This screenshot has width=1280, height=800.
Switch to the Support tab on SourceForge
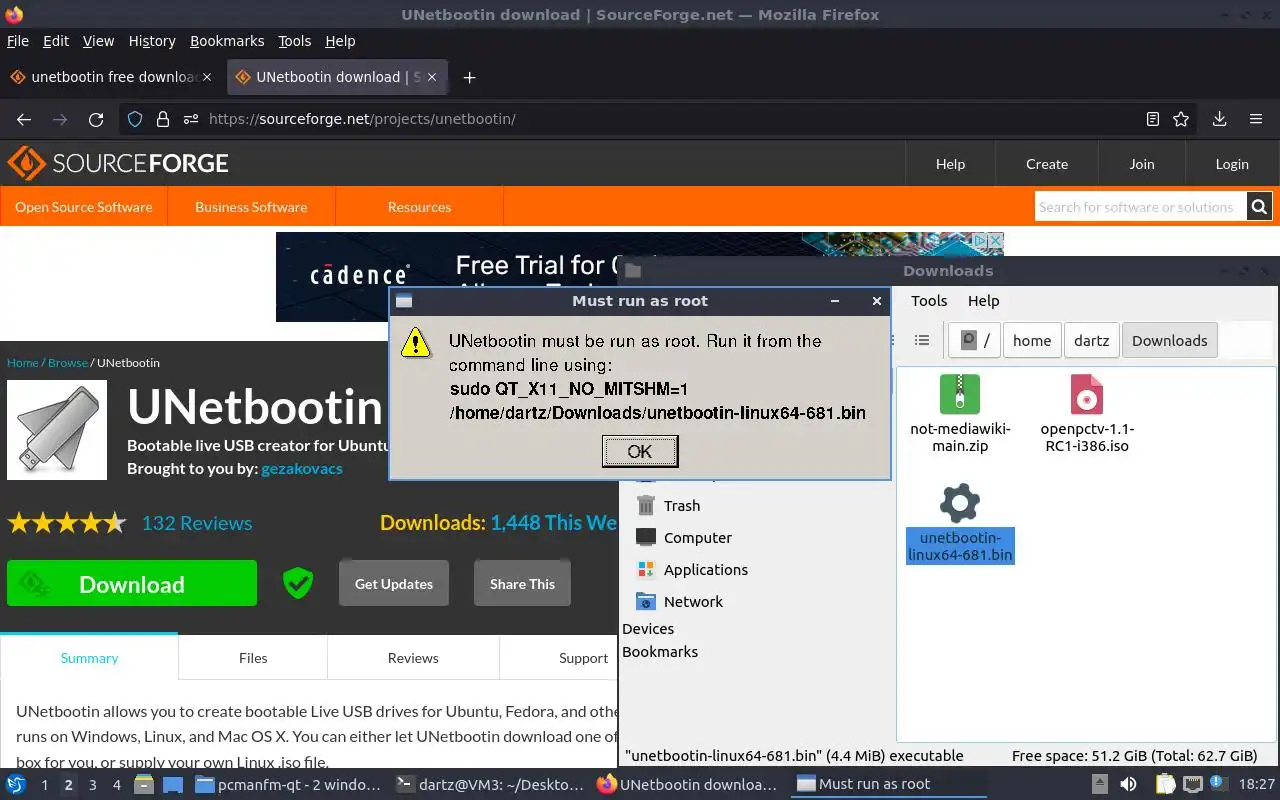point(583,657)
